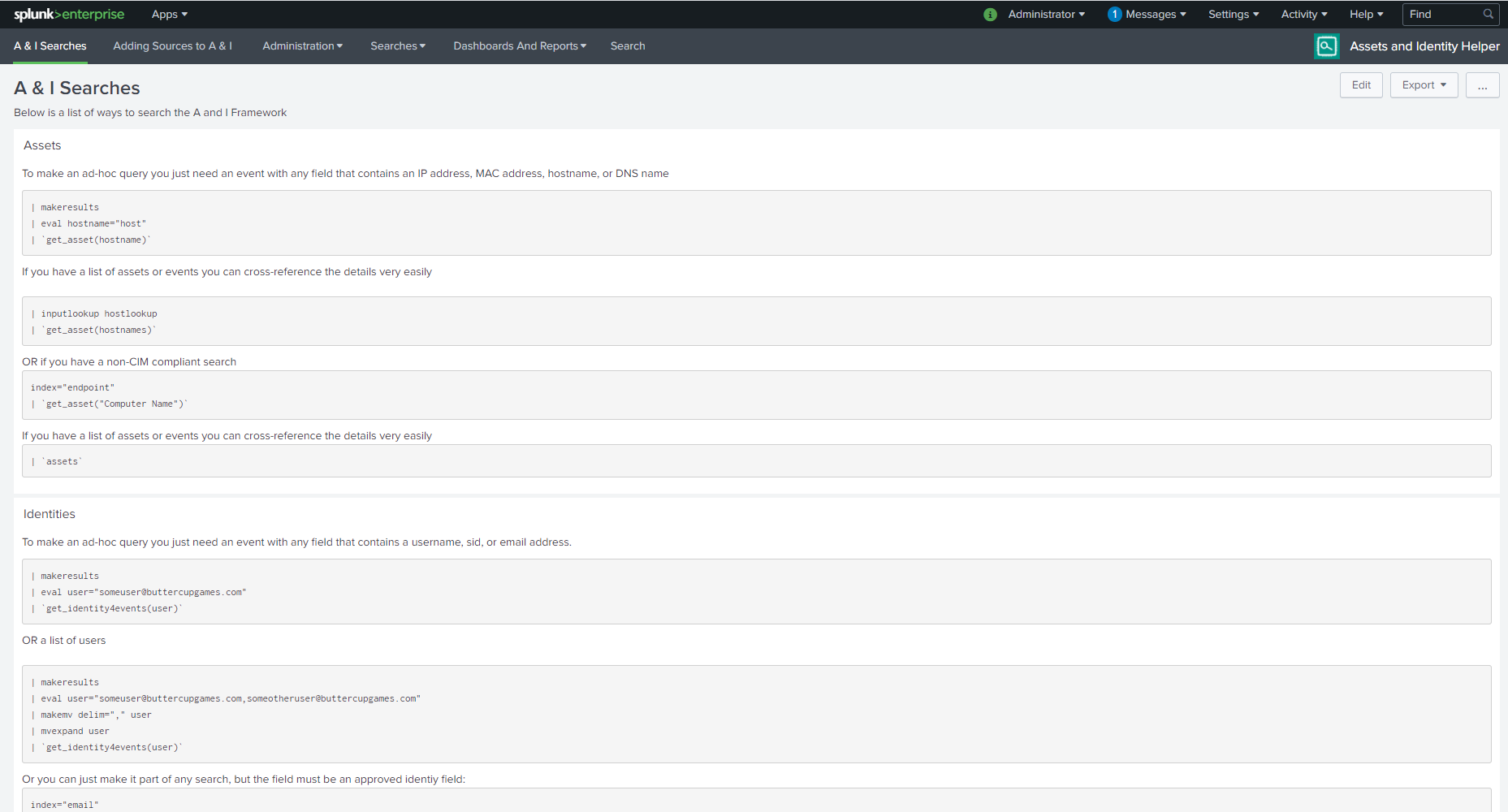Open the Messages dropdown
The image size is (1508, 812).
tap(1156, 15)
